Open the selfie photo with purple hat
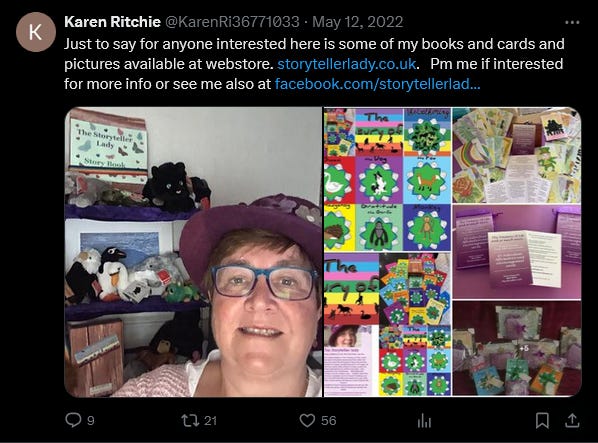598x443 pixels. click(193, 252)
